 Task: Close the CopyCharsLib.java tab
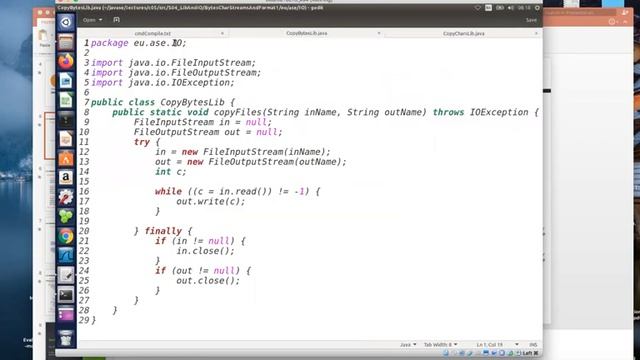[x=536, y=33]
